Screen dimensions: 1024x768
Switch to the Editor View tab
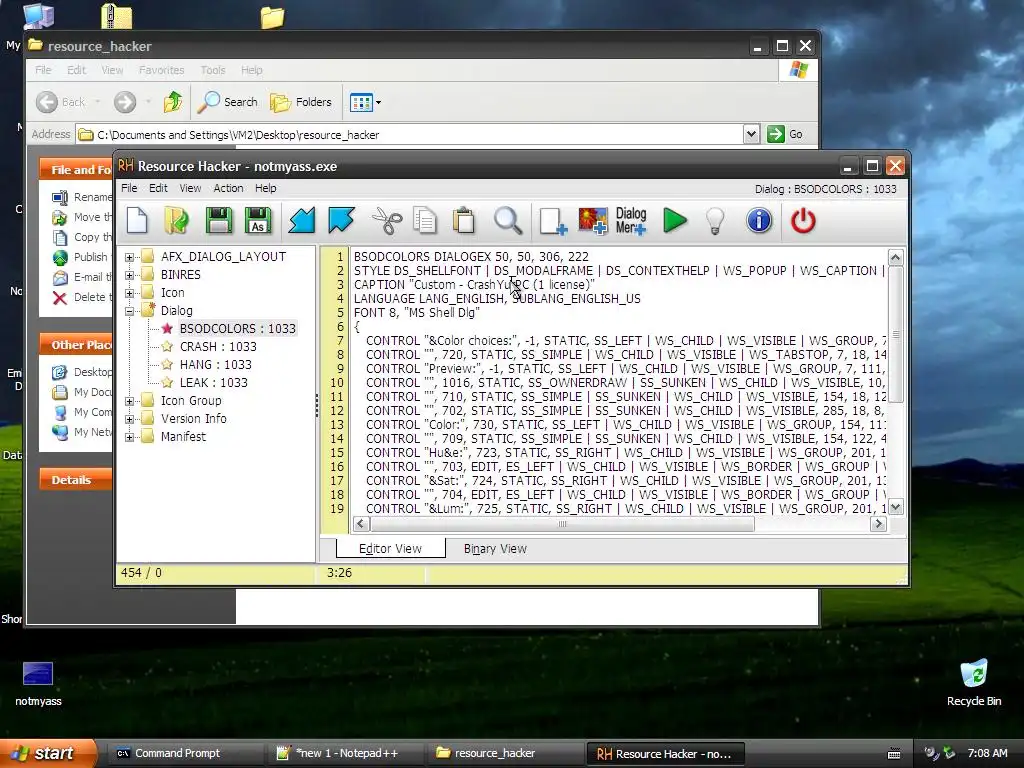(391, 549)
